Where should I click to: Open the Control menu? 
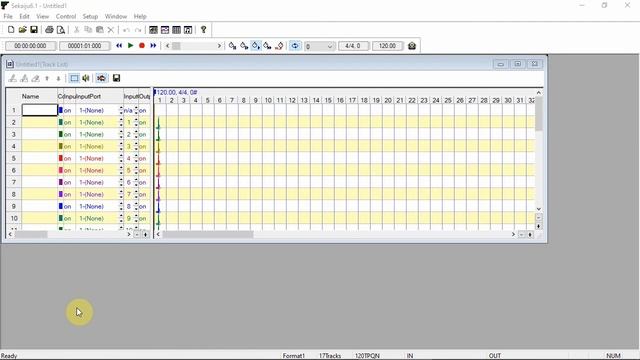coord(66,16)
